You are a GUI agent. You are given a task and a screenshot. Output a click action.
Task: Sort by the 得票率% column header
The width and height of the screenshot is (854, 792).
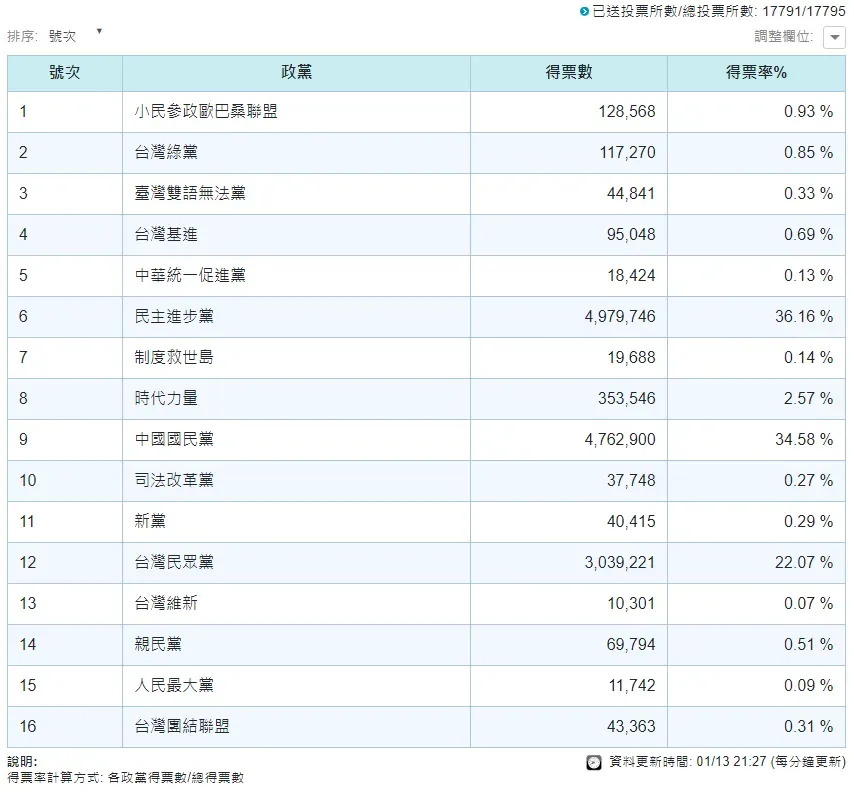coord(757,72)
